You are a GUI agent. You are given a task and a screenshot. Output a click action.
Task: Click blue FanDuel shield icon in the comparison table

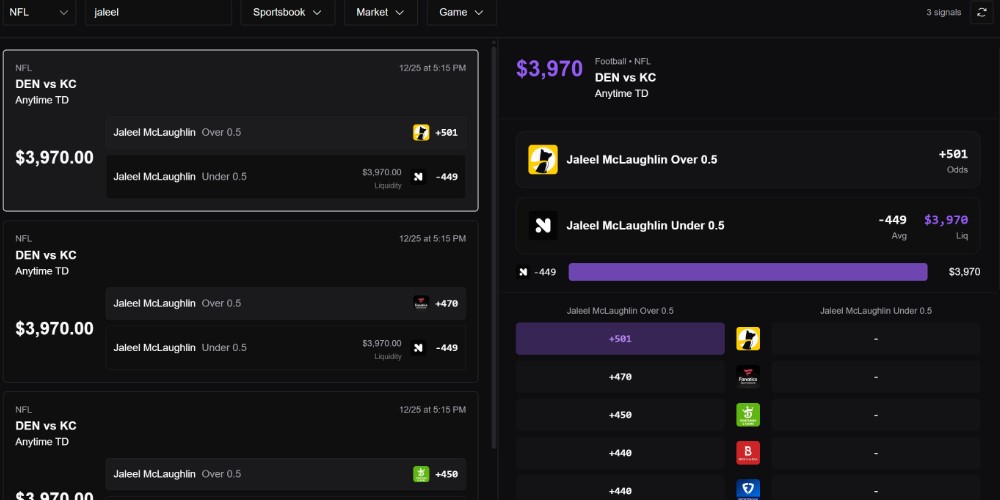[748, 490]
